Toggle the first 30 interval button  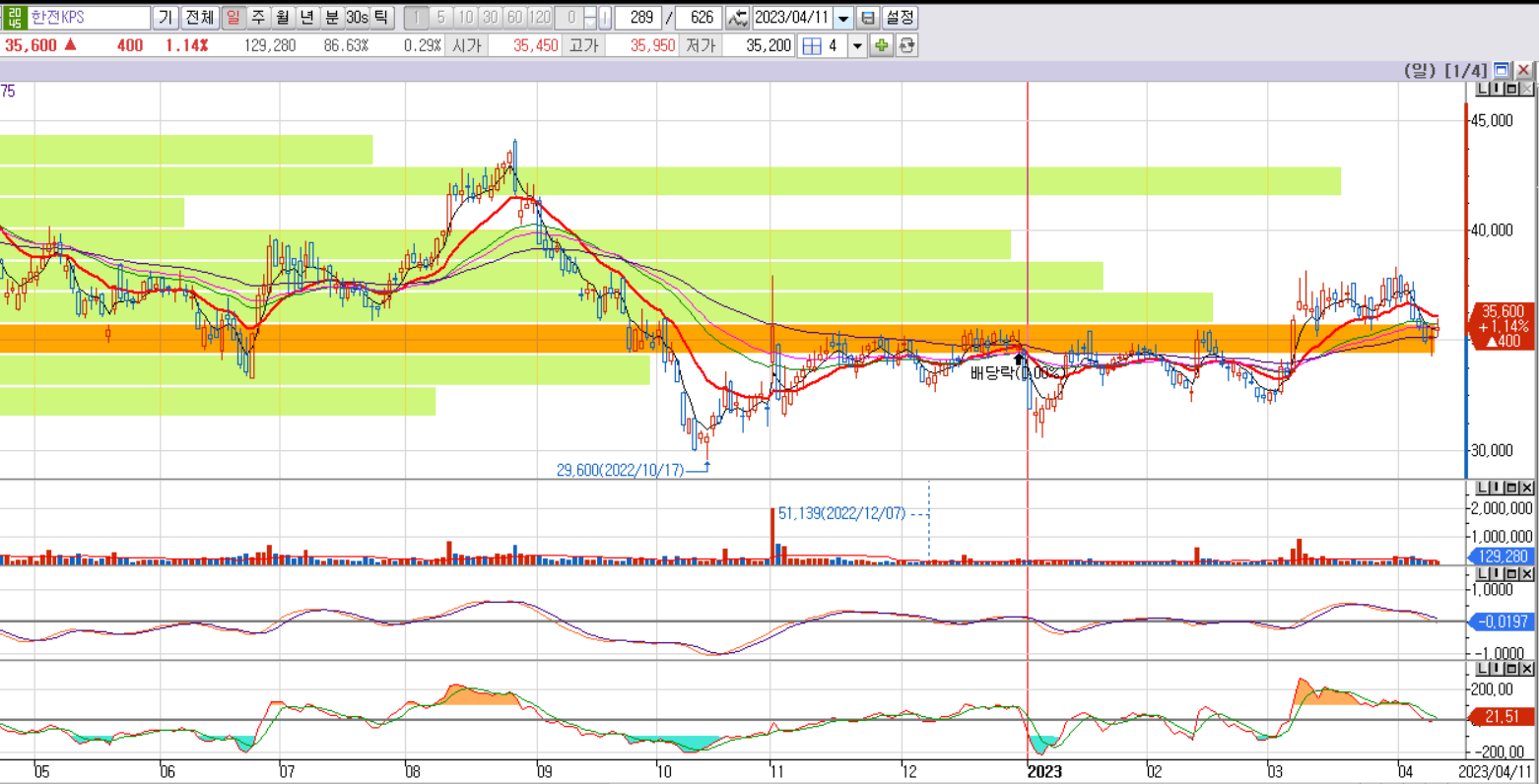click(x=491, y=18)
